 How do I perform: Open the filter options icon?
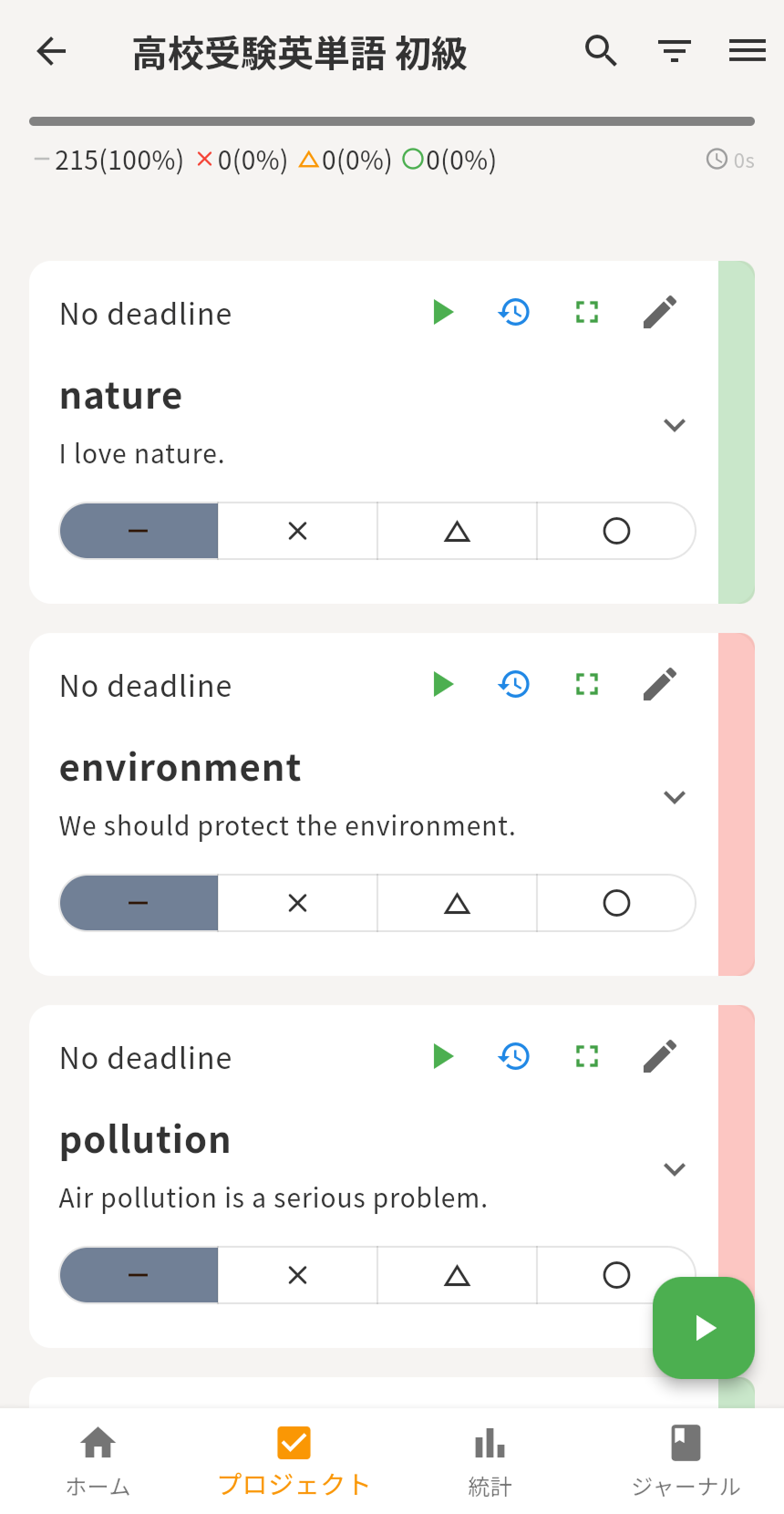pos(675,51)
